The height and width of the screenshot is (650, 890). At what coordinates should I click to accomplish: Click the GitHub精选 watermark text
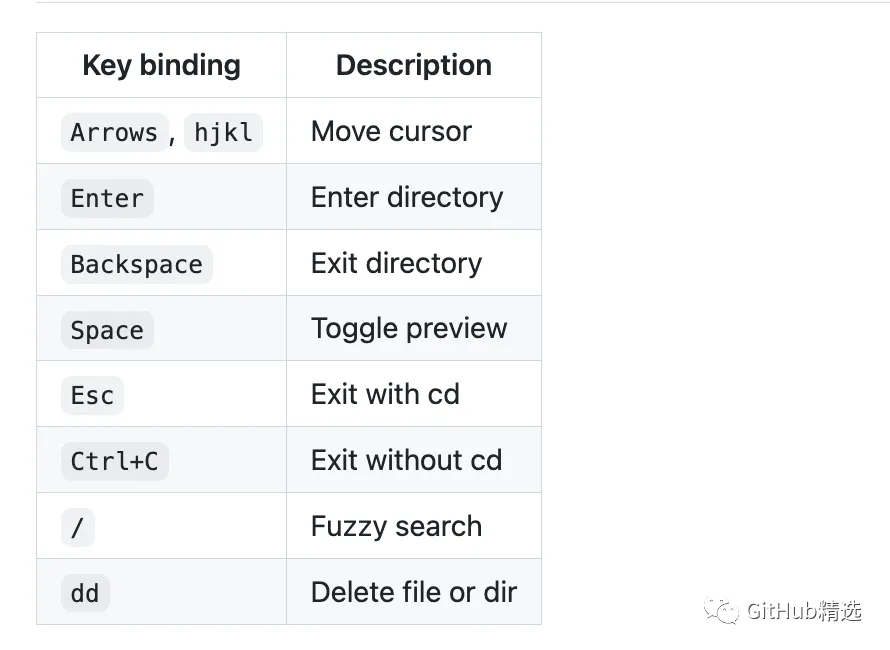(803, 611)
